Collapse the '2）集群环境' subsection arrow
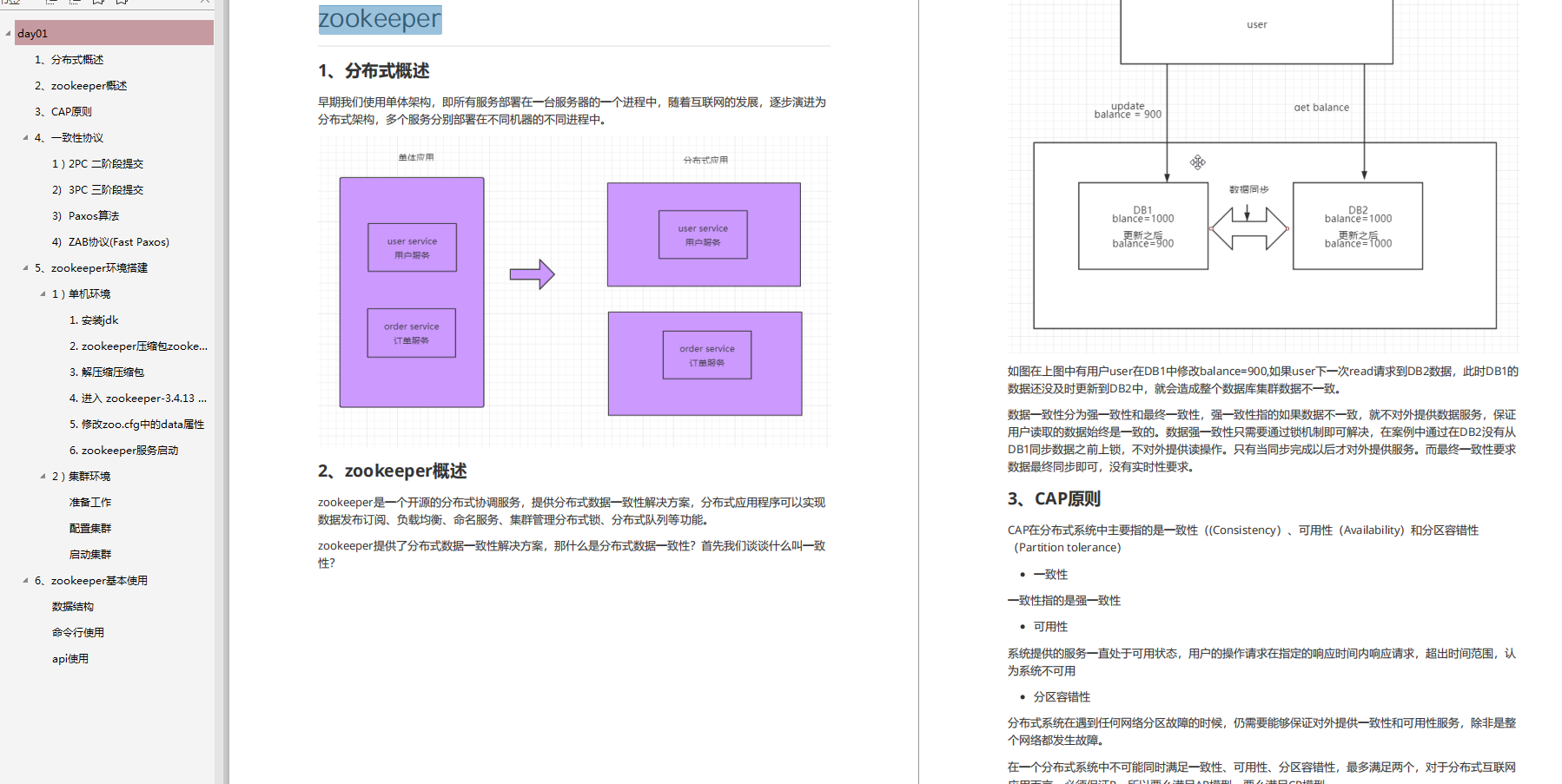1562x784 pixels. tap(43, 477)
